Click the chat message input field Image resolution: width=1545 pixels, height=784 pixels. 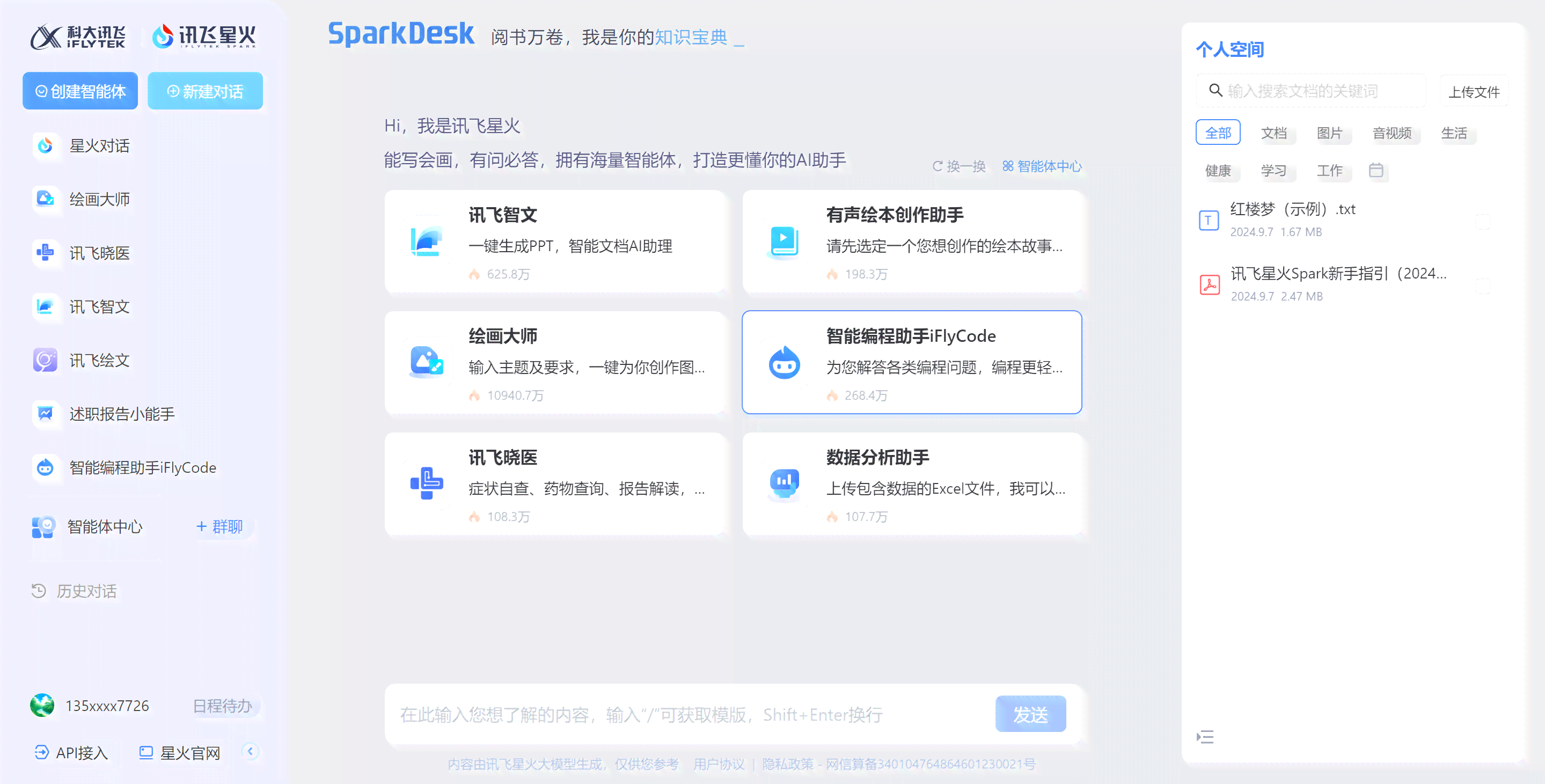pyautogui.click(x=690, y=714)
